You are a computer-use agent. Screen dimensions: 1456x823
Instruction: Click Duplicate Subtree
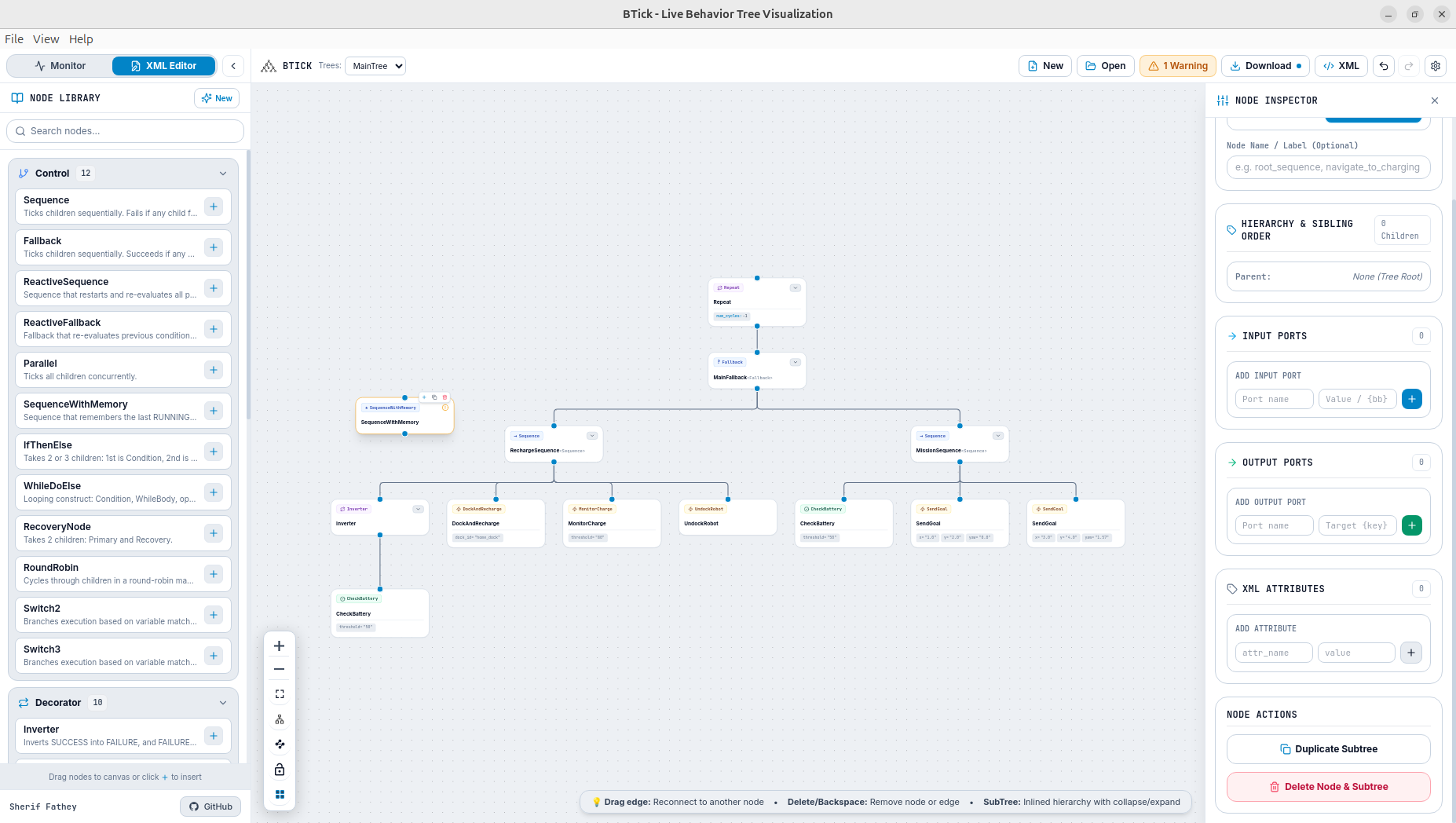(1328, 749)
